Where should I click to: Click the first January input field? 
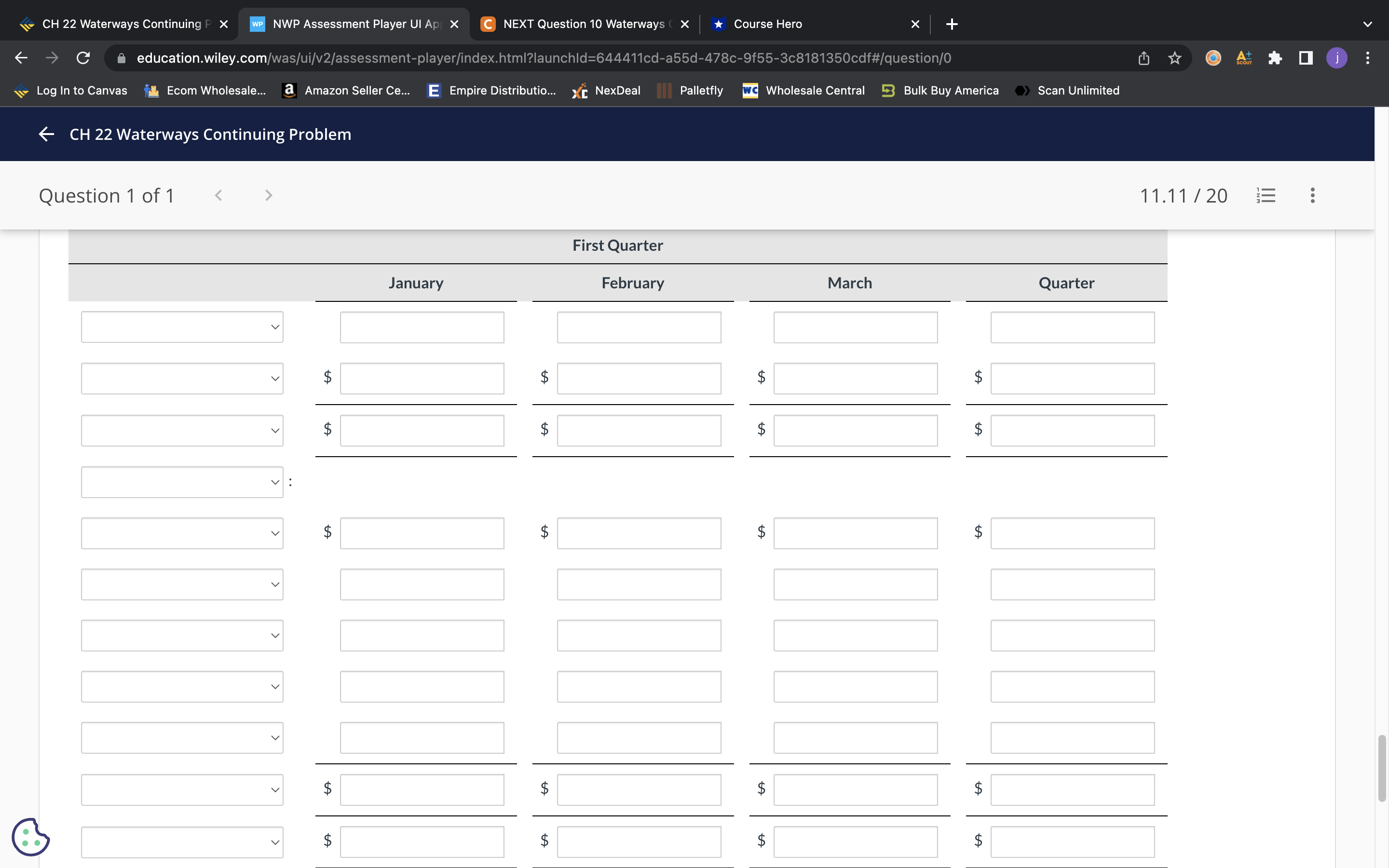(422, 327)
